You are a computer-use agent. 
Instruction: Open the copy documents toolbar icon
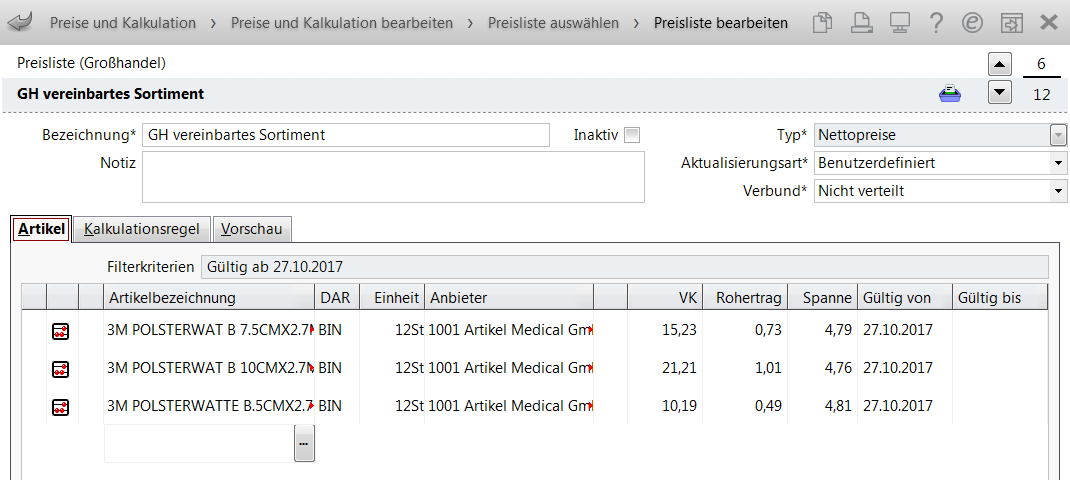pyautogui.click(x=823, y=23)
